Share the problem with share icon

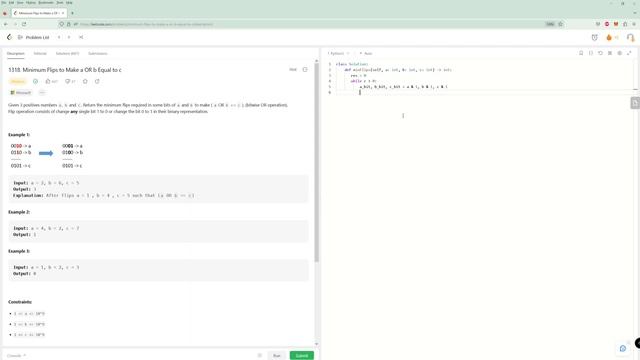point(97,81)
